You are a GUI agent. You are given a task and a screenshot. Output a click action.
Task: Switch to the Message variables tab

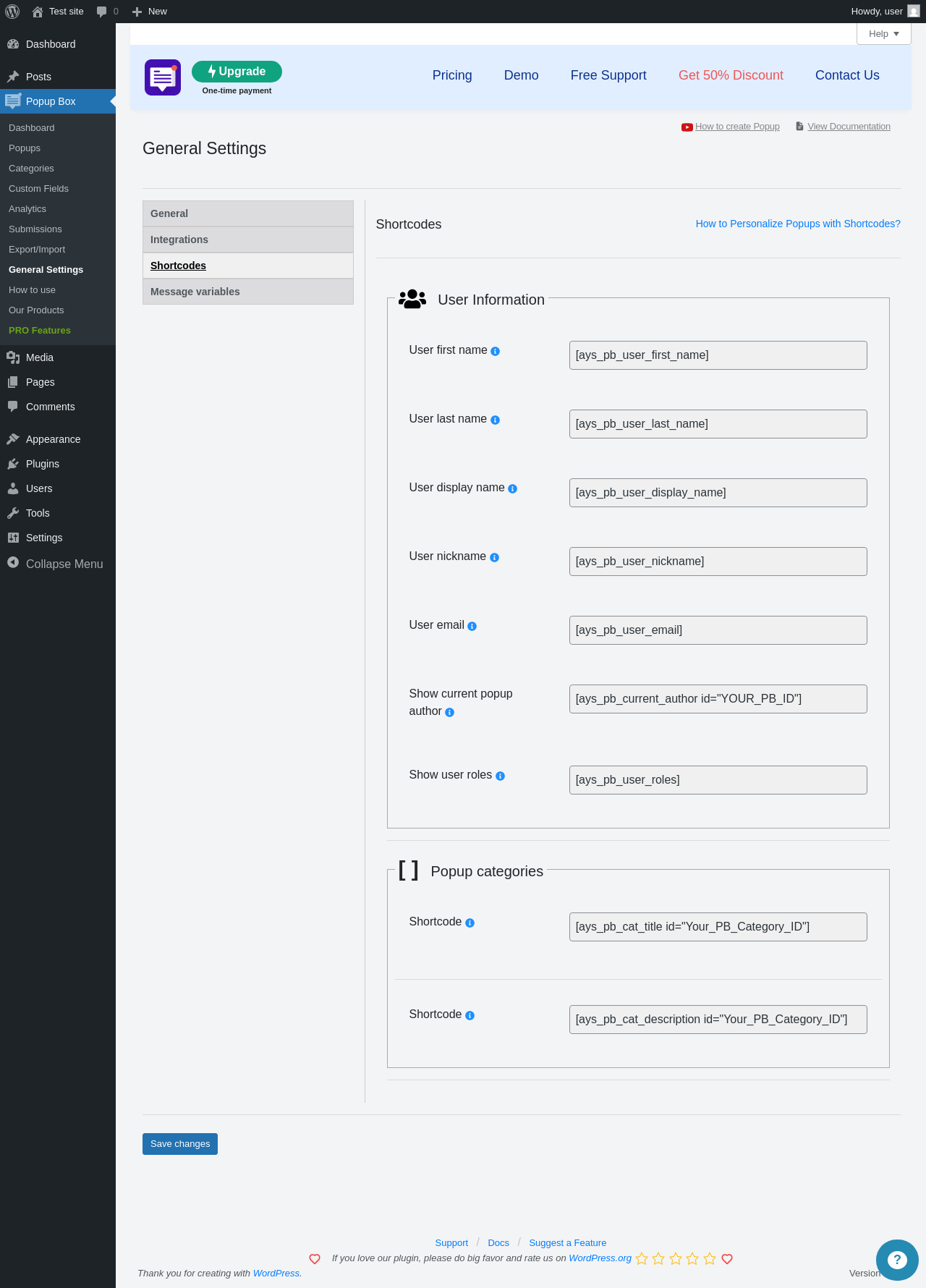point(247,292)
